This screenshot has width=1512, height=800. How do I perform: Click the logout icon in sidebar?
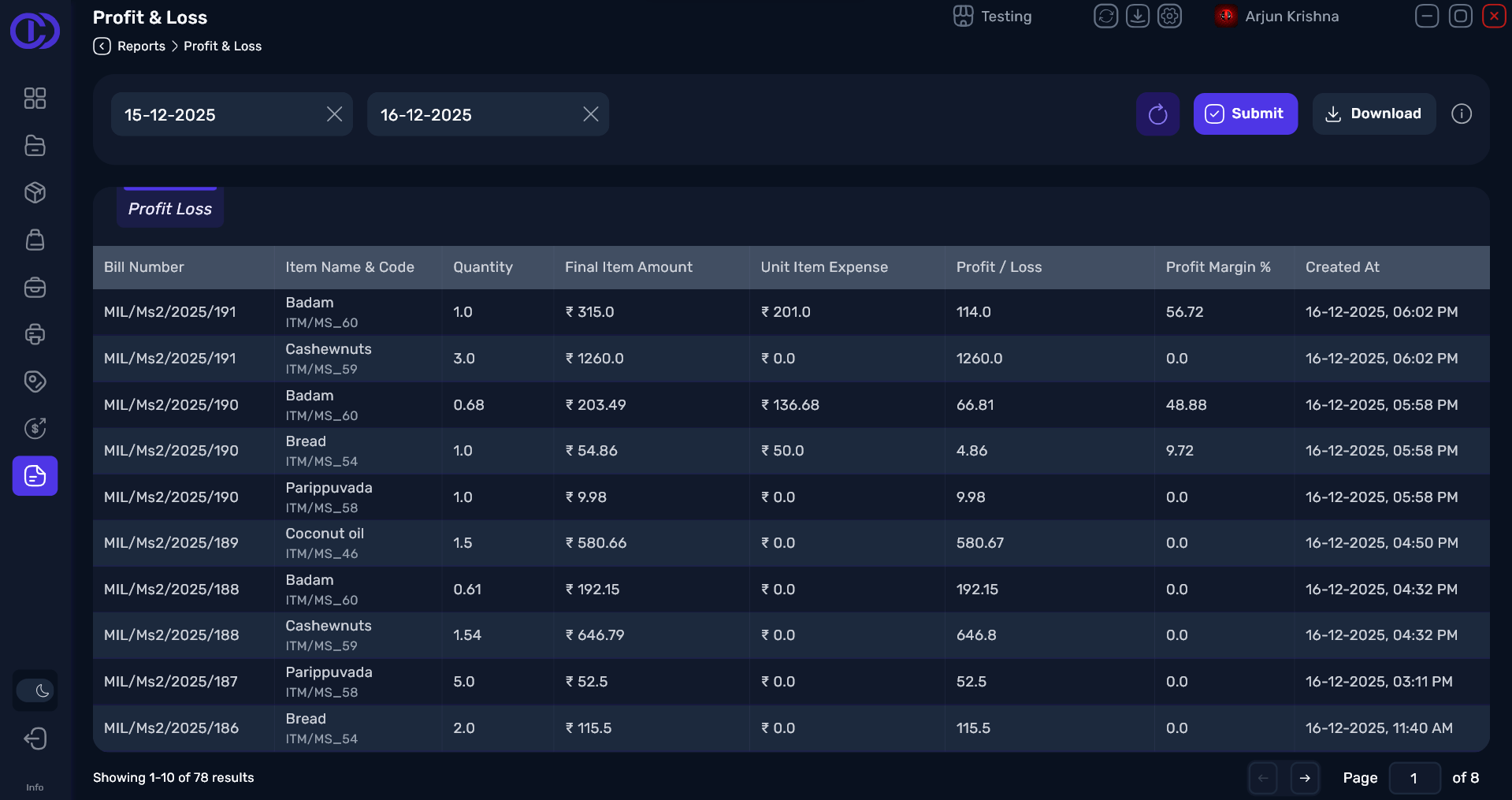(35, 739)
